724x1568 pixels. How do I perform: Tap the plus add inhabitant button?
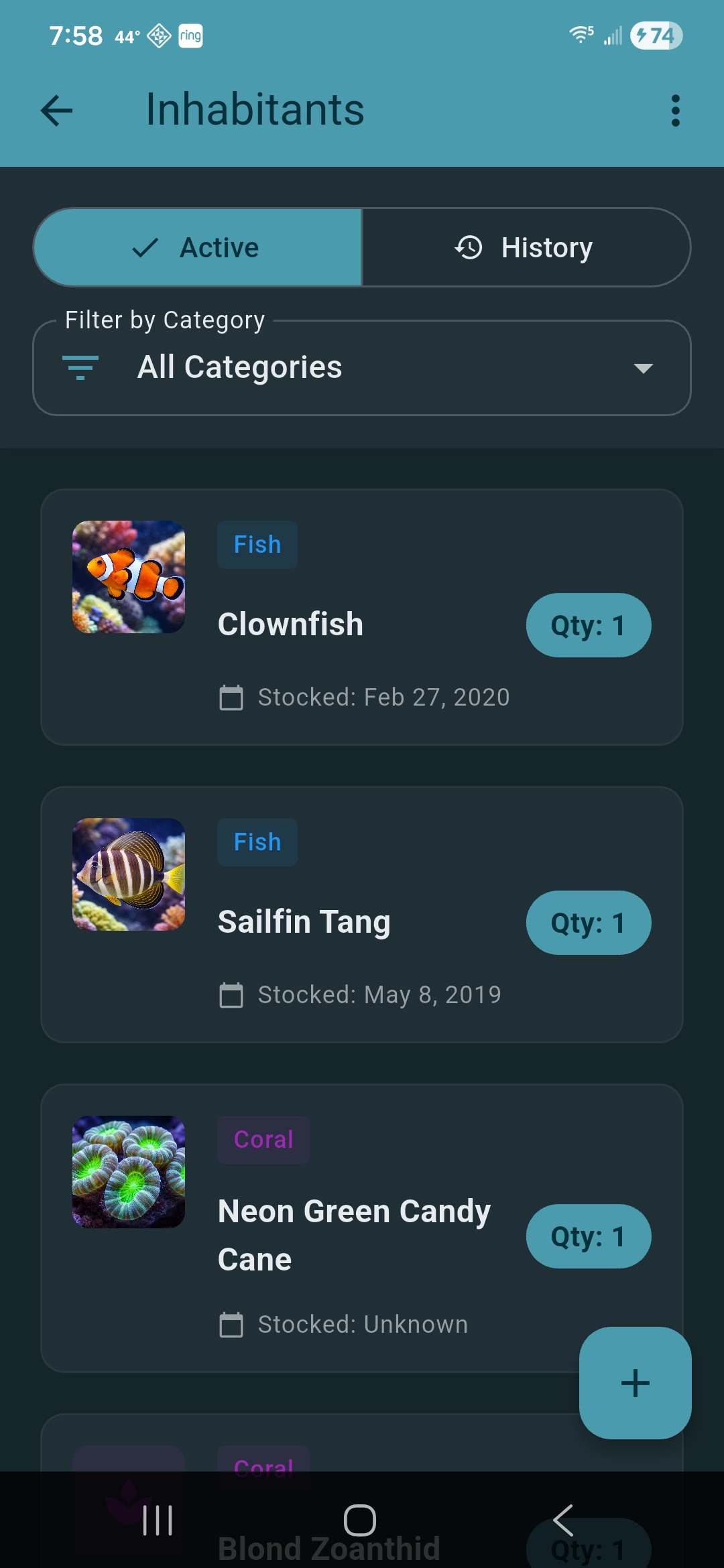[635, 1383]
